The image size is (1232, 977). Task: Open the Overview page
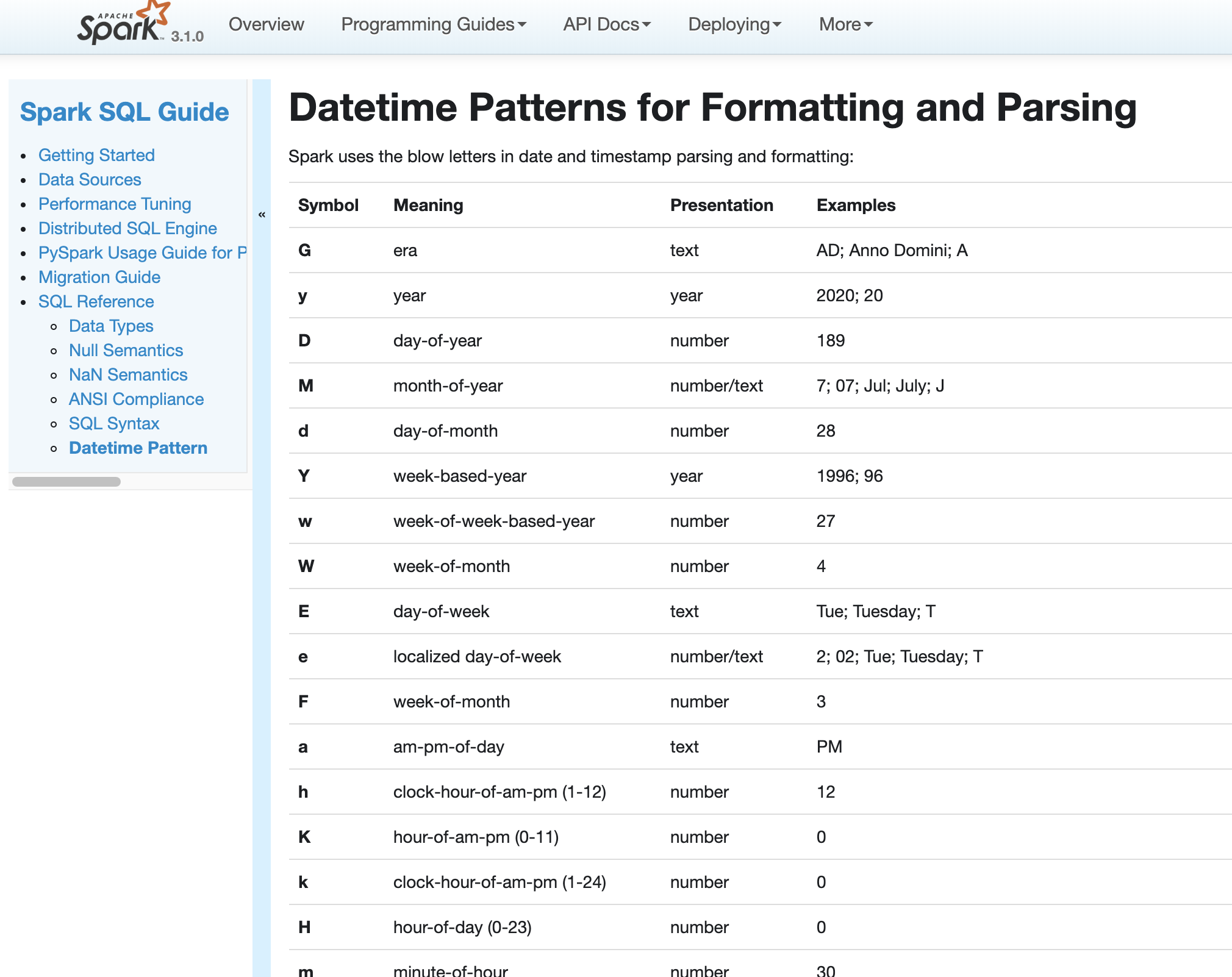point(266,24)
